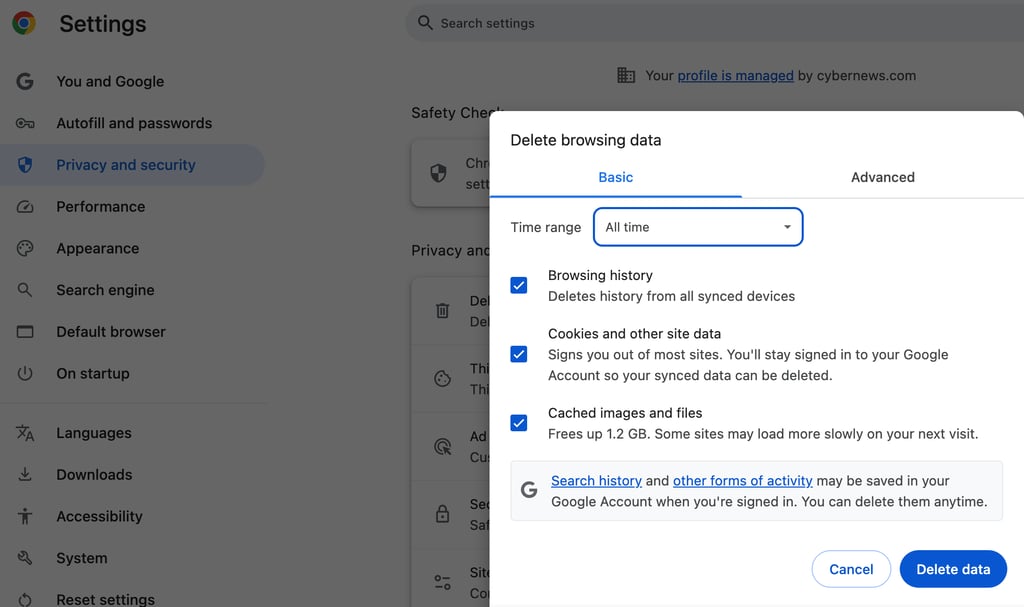Viewport: 1024px width, 607px height.
Task: Open the Time range dropdown
Action: coord(697,227)
